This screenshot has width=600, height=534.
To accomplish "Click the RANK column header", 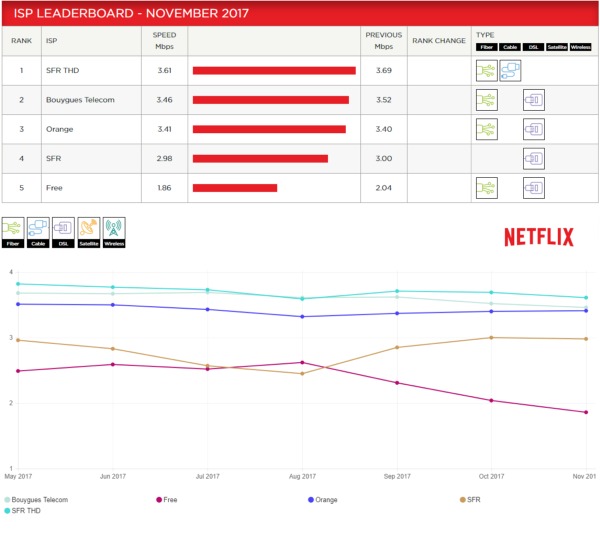I will pos(21,41).
